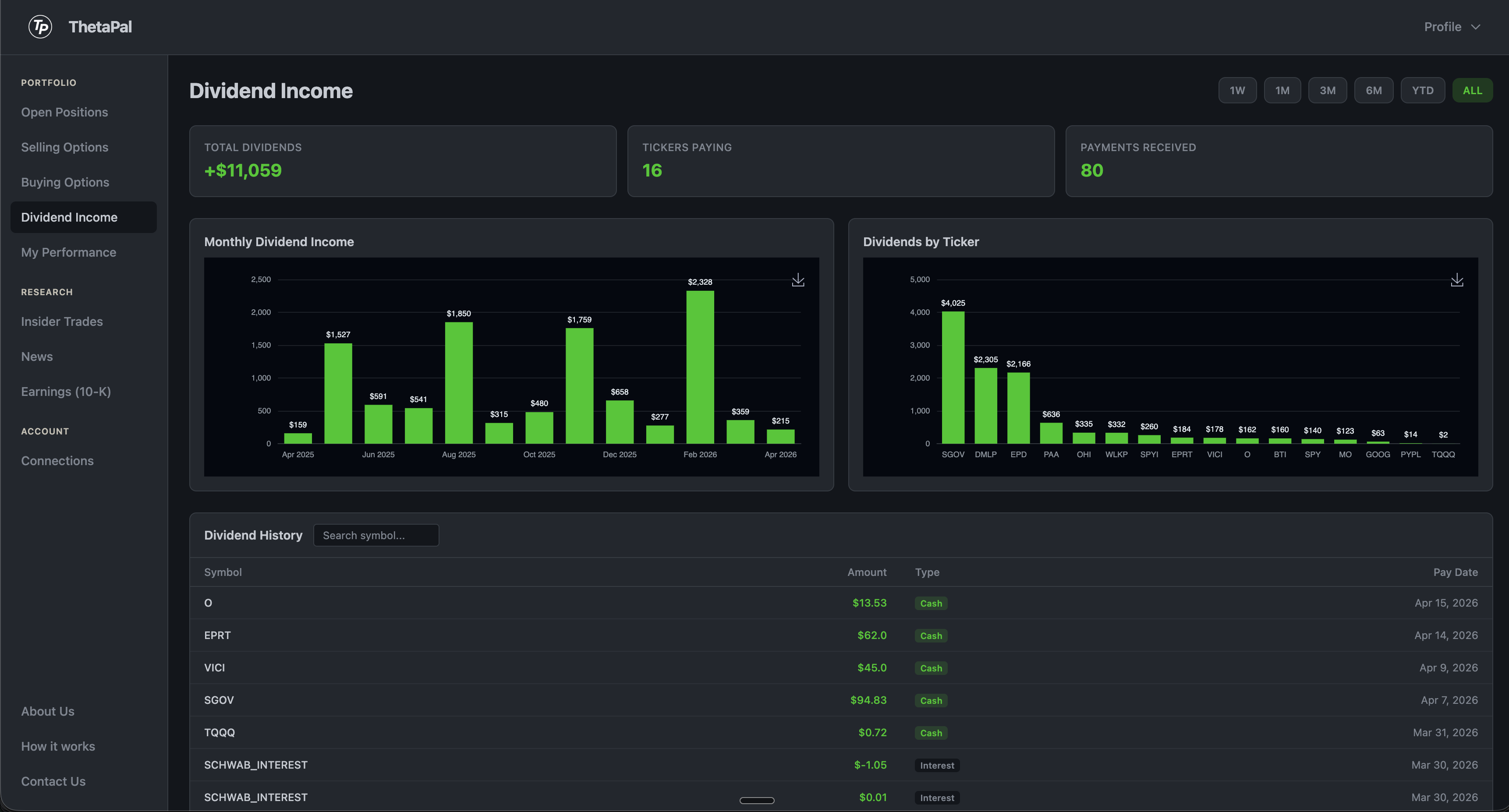Switch to the 3M time range

point(1328,90)
